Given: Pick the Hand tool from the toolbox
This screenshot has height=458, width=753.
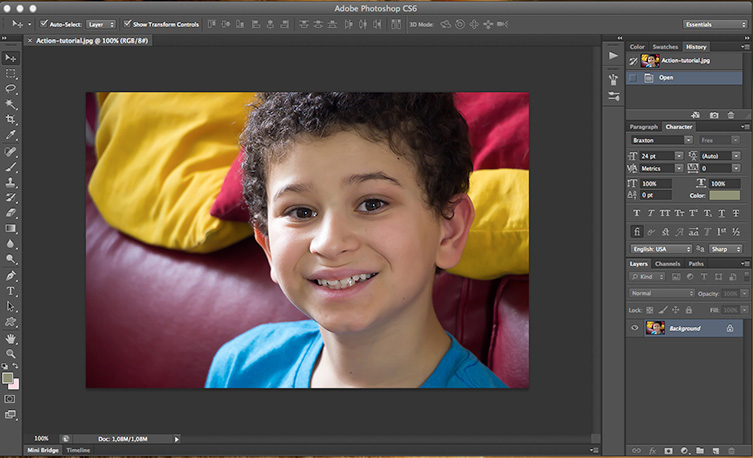Looking at the screenshot, I should point(11,339).
